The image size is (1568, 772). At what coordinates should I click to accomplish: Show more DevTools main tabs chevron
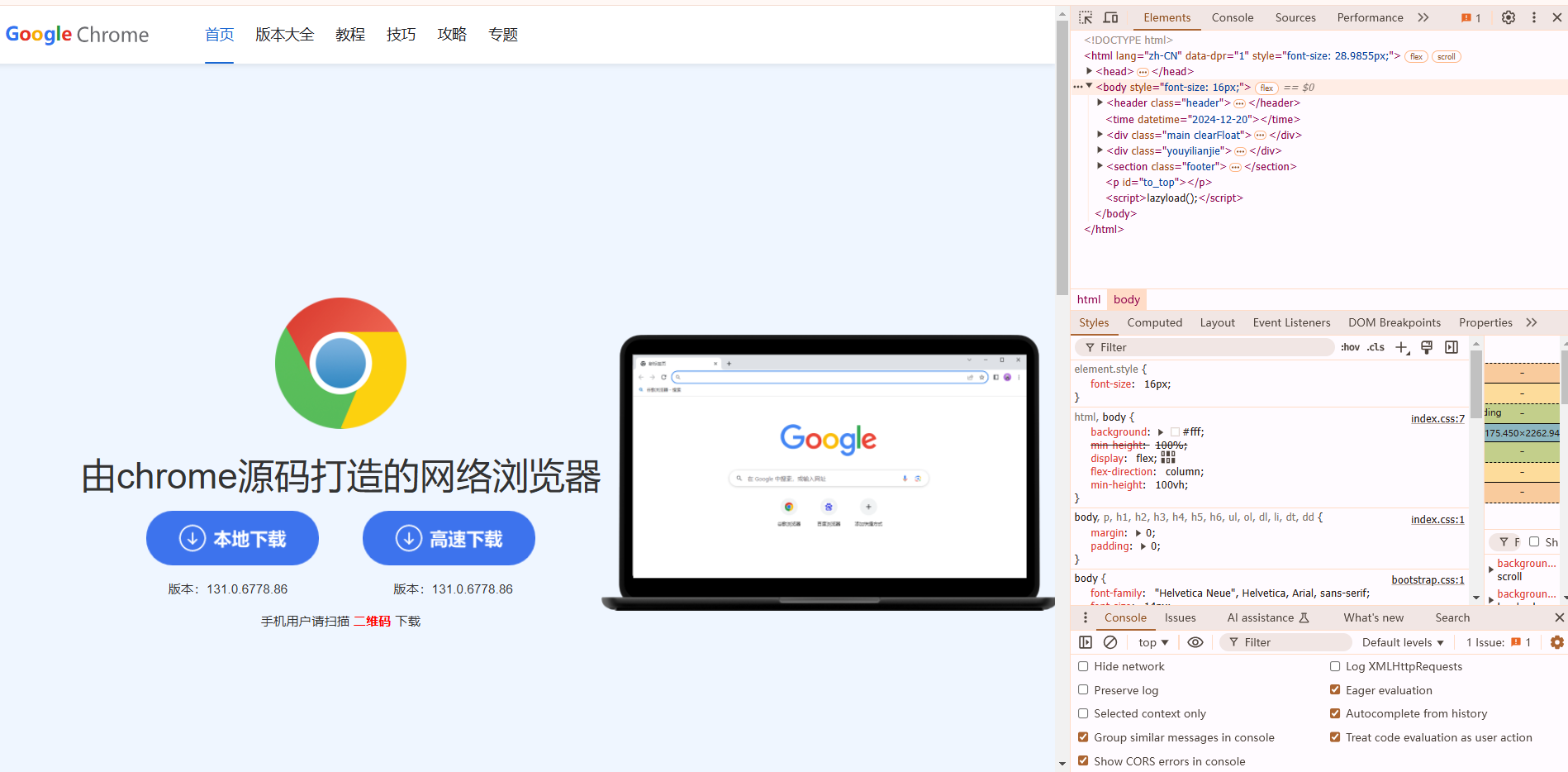pyautogui.click(x=1423, y=17)
